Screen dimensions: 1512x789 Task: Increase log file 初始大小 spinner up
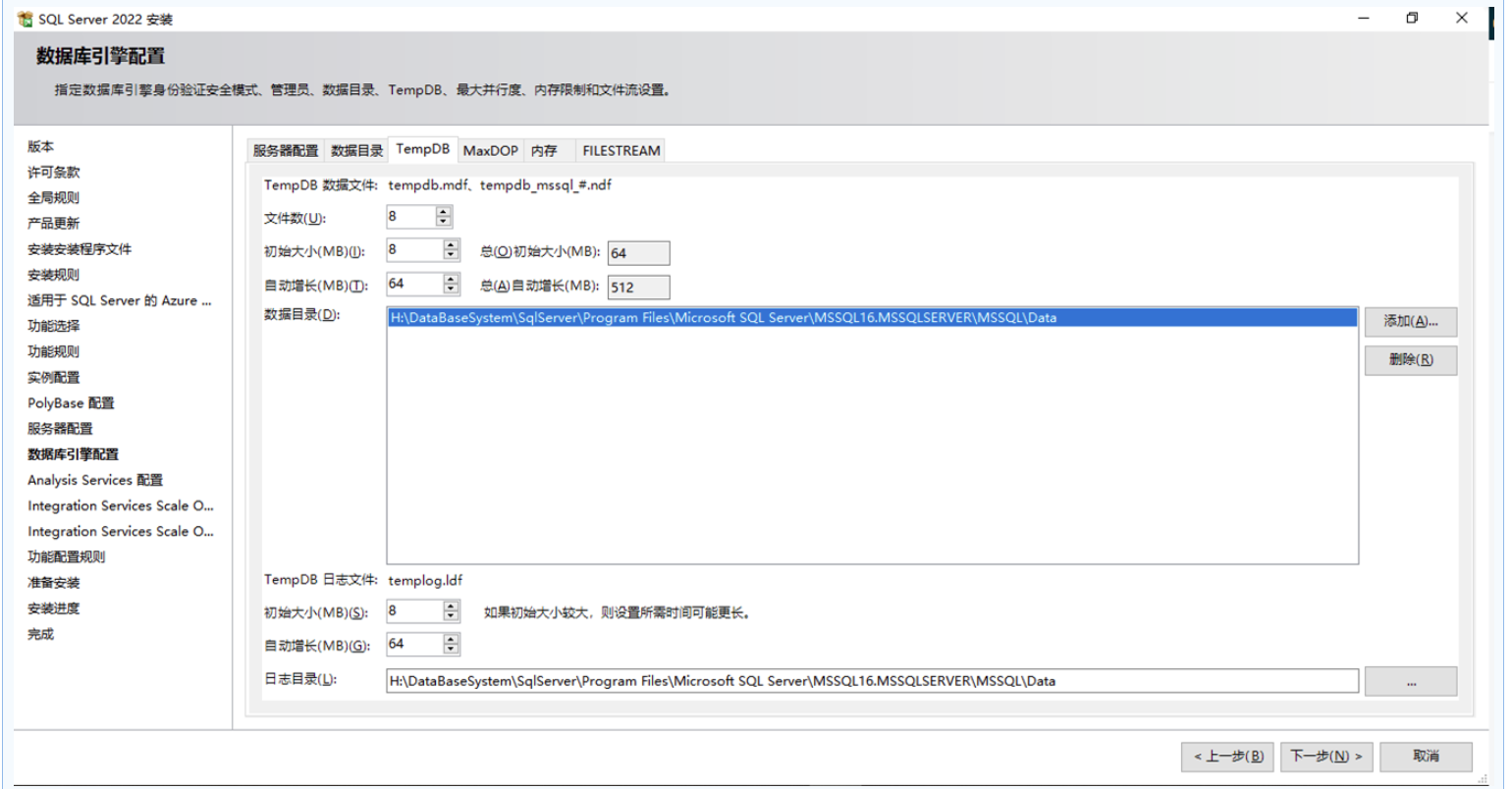[x=452, y=606]
